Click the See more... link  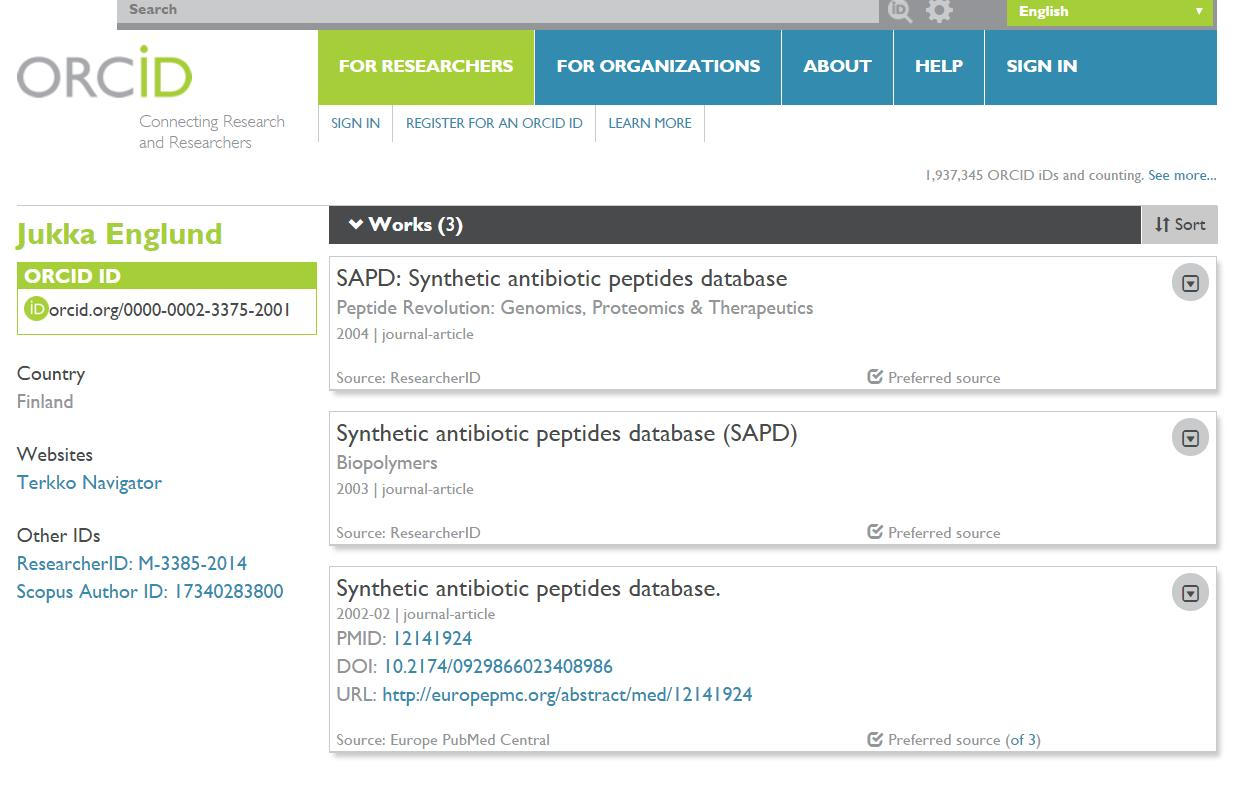tap(1182, 175)
